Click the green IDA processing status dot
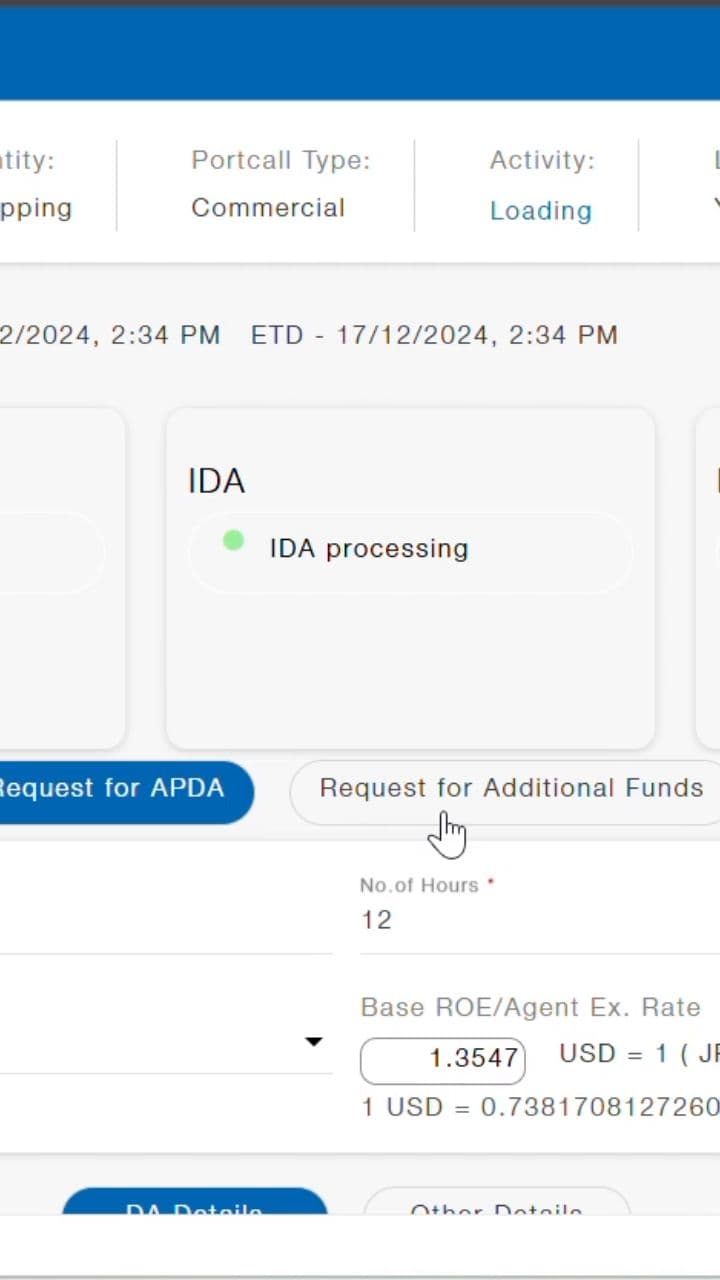This screenshot has height=1280, width=720. tap(233, 541)
